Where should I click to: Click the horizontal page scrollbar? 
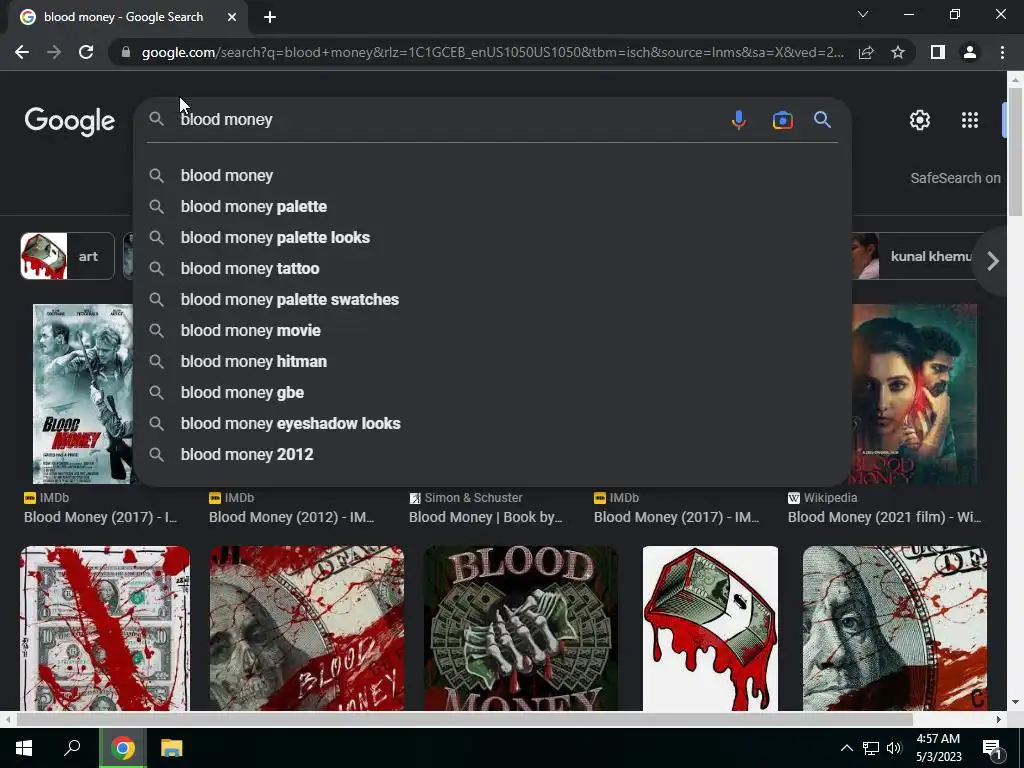[x=464, y=719]
